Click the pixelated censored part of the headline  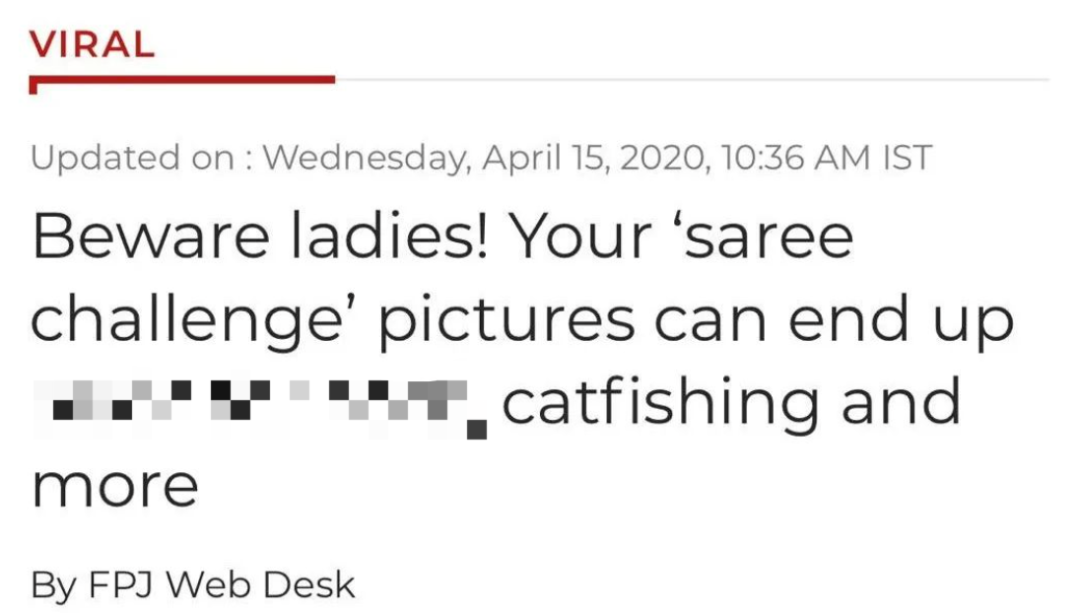[x=262, y=404]
